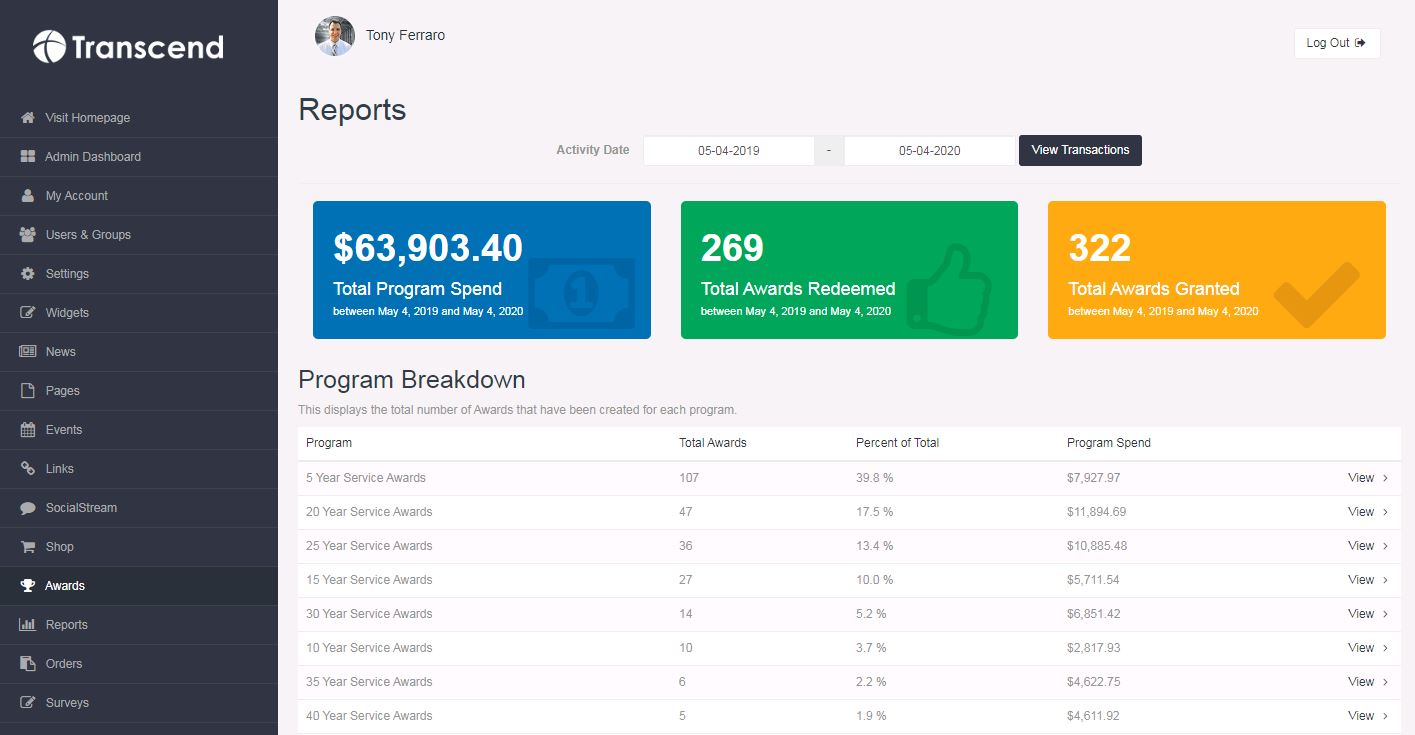The image size is (1415, 735).
Task: Click the home icon beside Visit Homepage
Action: coord(28,117)
